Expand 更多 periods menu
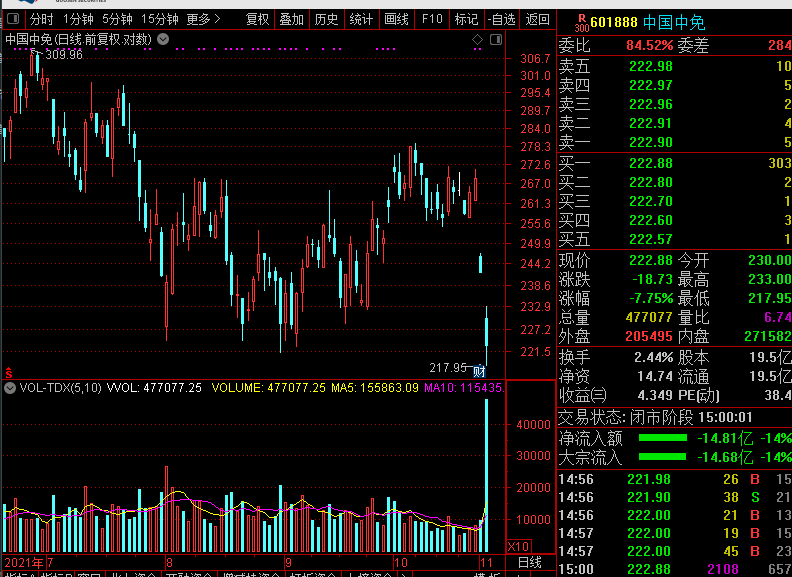The width and height of the screenshot is (792, 577). [x=204, y=19]
